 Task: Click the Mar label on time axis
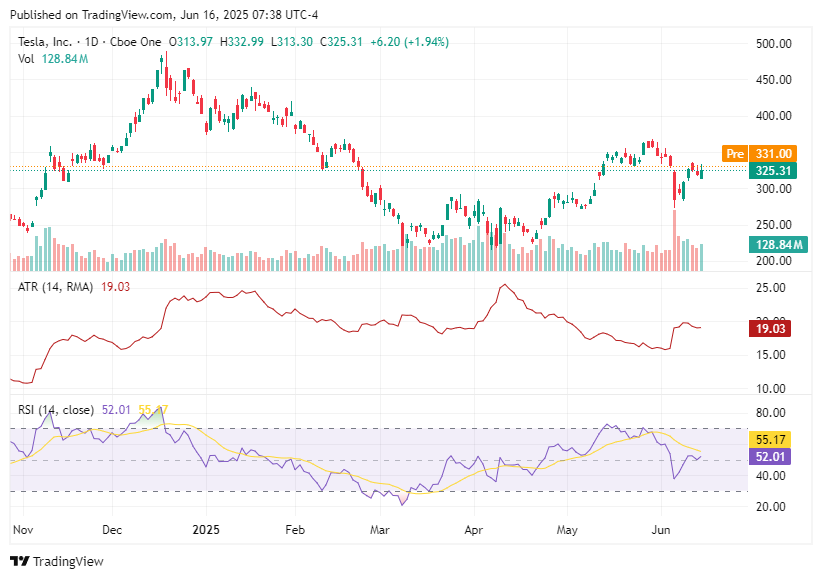(380, 530)
